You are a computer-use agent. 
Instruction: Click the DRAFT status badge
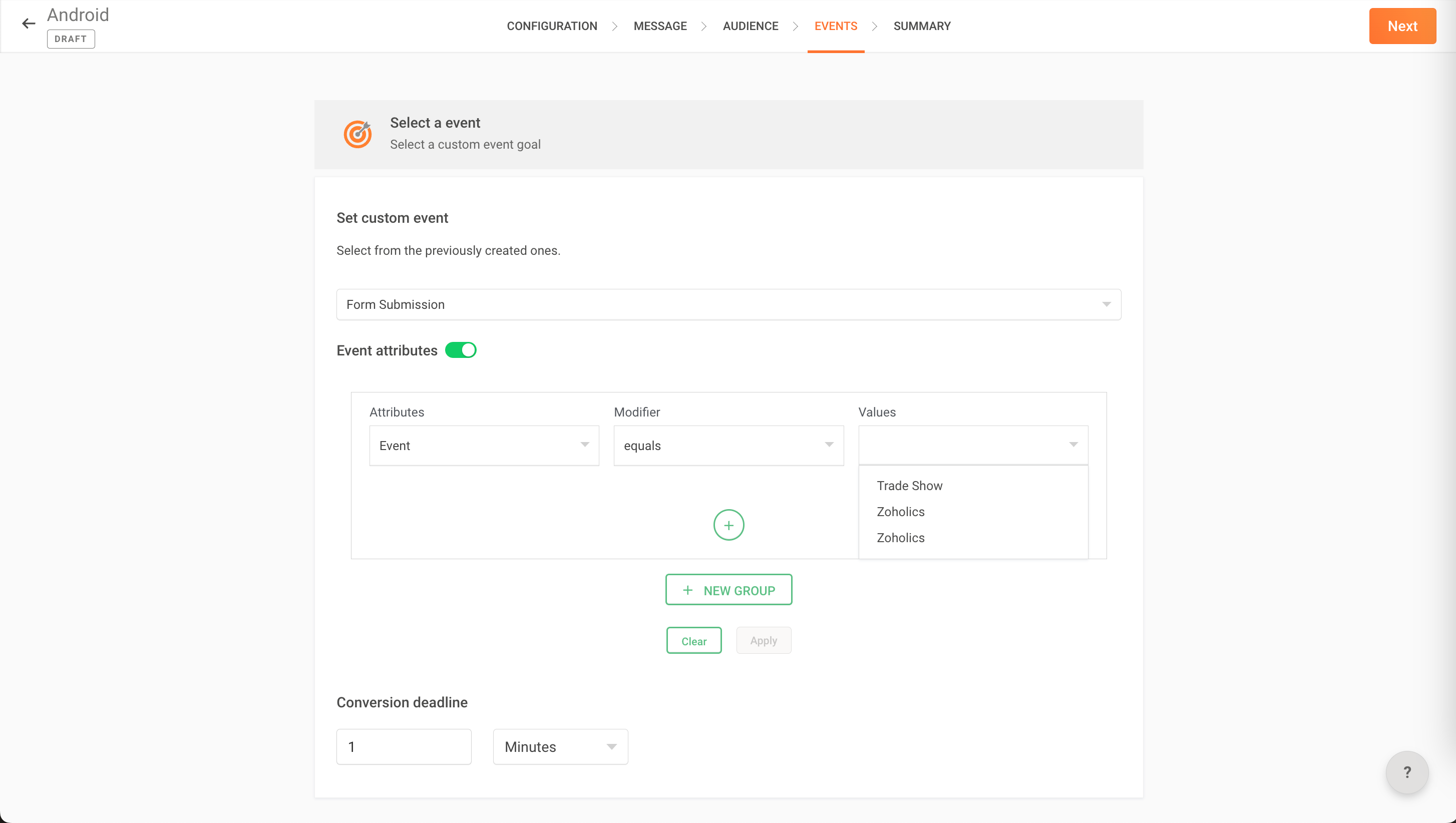pyautogui.click(x=71, y=39)
